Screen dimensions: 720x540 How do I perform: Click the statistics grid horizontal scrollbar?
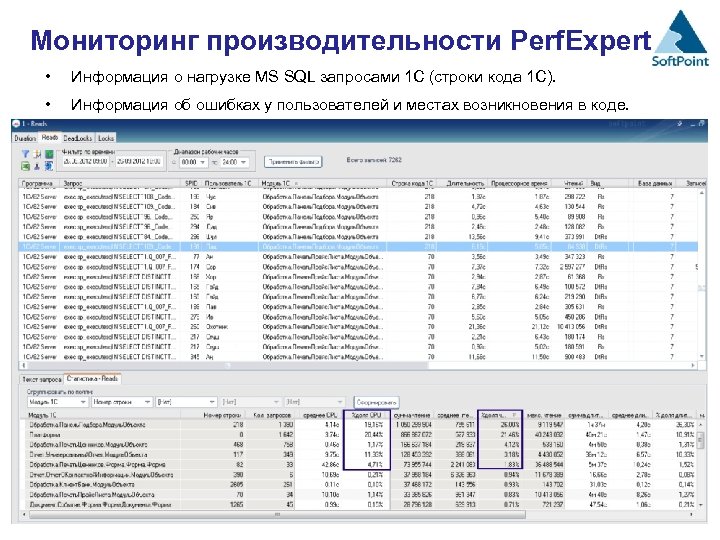point(360,515)
